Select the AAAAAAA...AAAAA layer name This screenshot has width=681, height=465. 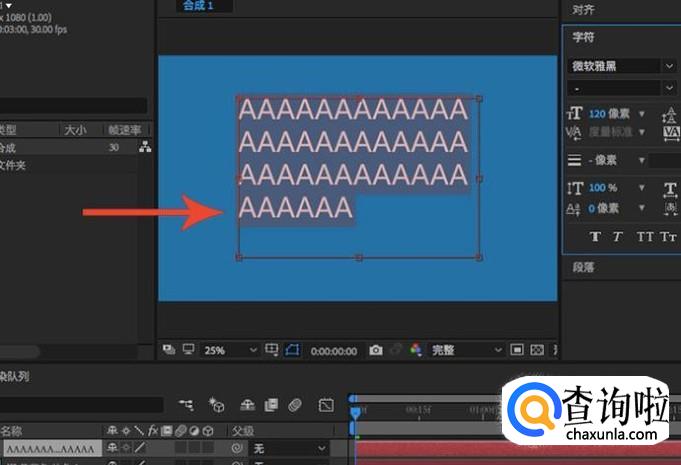coord(51,449)
